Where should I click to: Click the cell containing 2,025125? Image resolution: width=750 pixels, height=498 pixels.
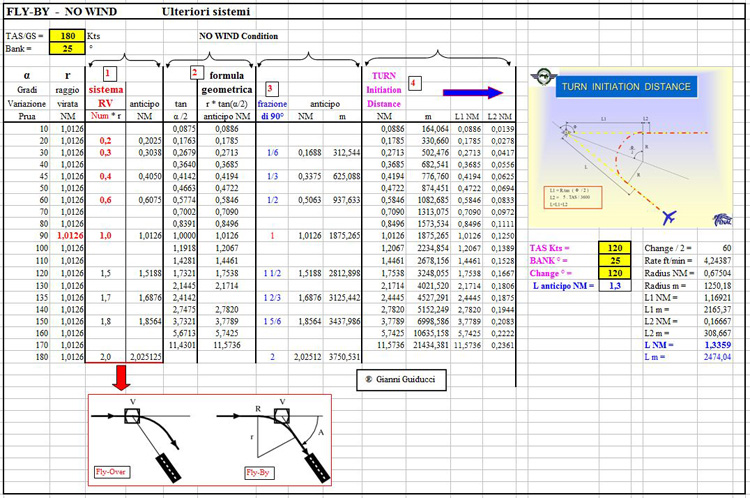[146, 357]
